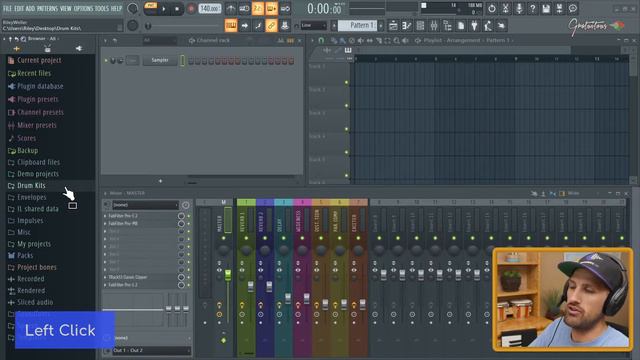This screenshot has width=640, height=360.
Task: Click the speech bubble icon in the top toolbar
Action: (573, 8)
